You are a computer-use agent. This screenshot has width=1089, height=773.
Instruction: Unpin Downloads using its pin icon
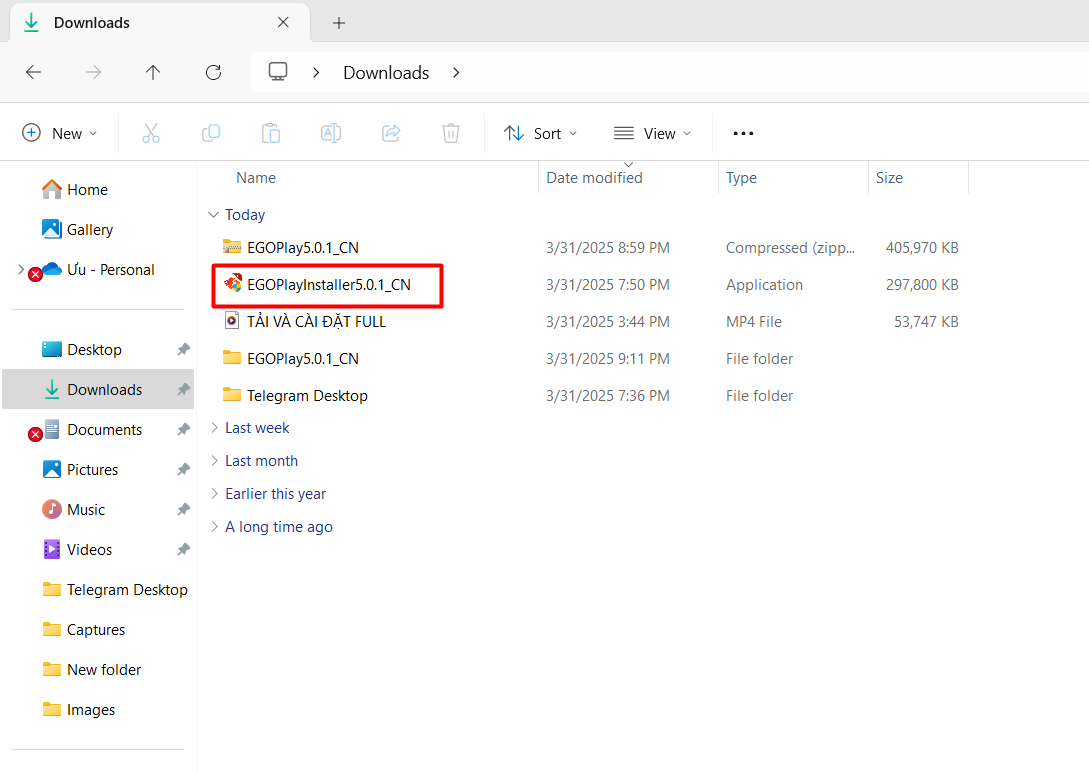[183, 390]
